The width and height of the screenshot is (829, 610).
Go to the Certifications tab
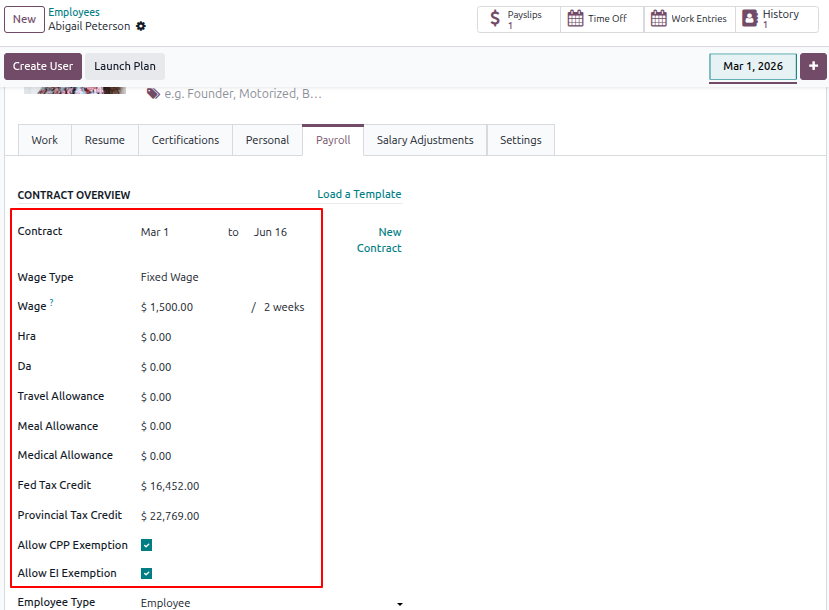point(185,140)
